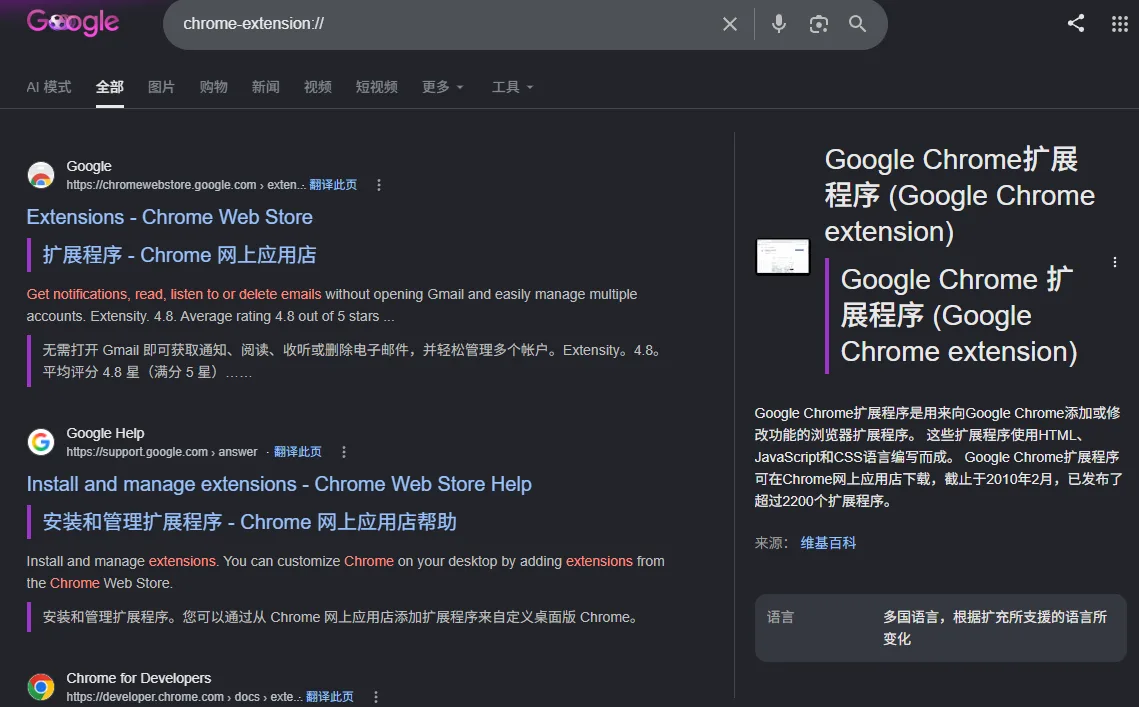Expand the 工具 dropdown
The height and width of the screenshot is (707, 1139).
(512, 87)
